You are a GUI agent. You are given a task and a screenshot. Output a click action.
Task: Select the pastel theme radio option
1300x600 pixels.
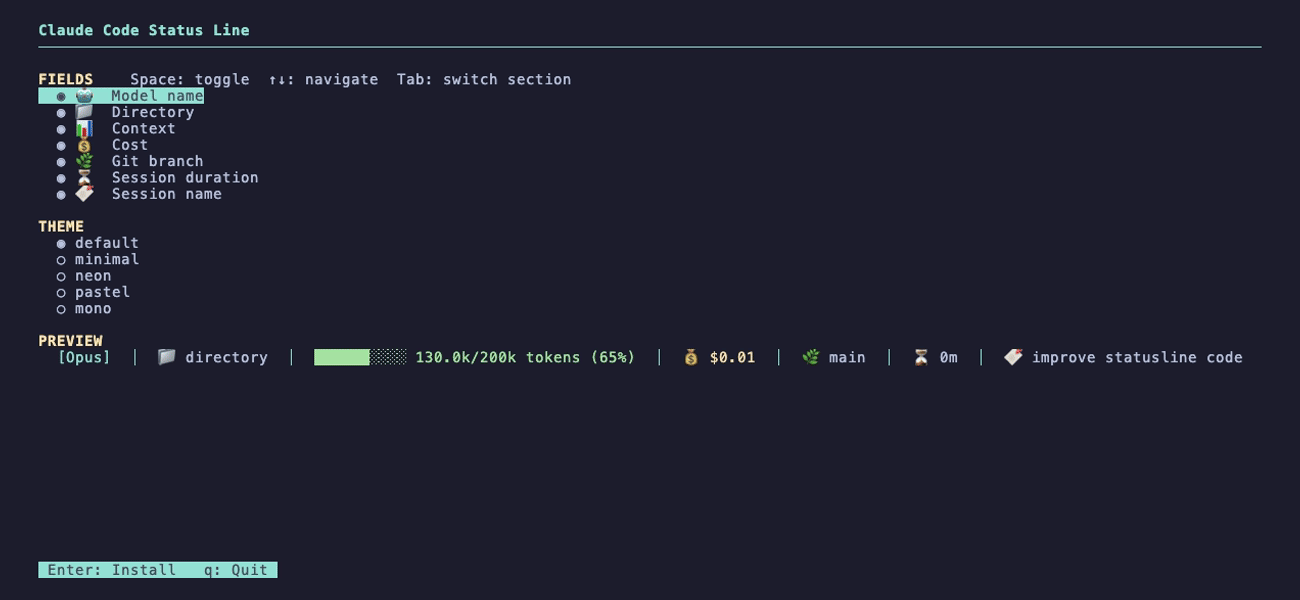tap(61, 293)
